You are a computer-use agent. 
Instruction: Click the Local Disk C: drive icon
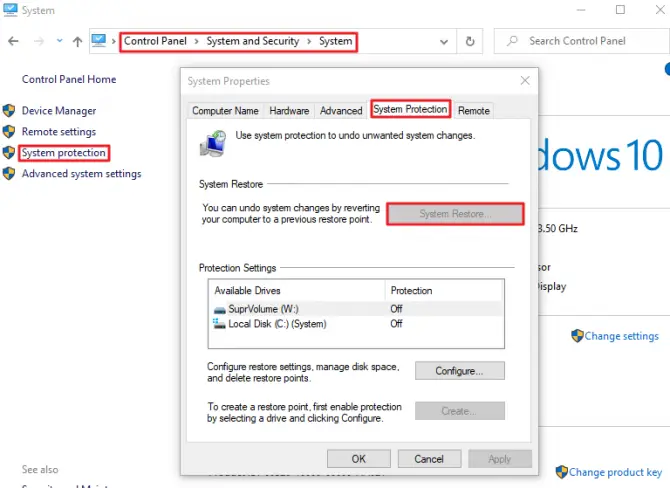[x=219, y=323]
